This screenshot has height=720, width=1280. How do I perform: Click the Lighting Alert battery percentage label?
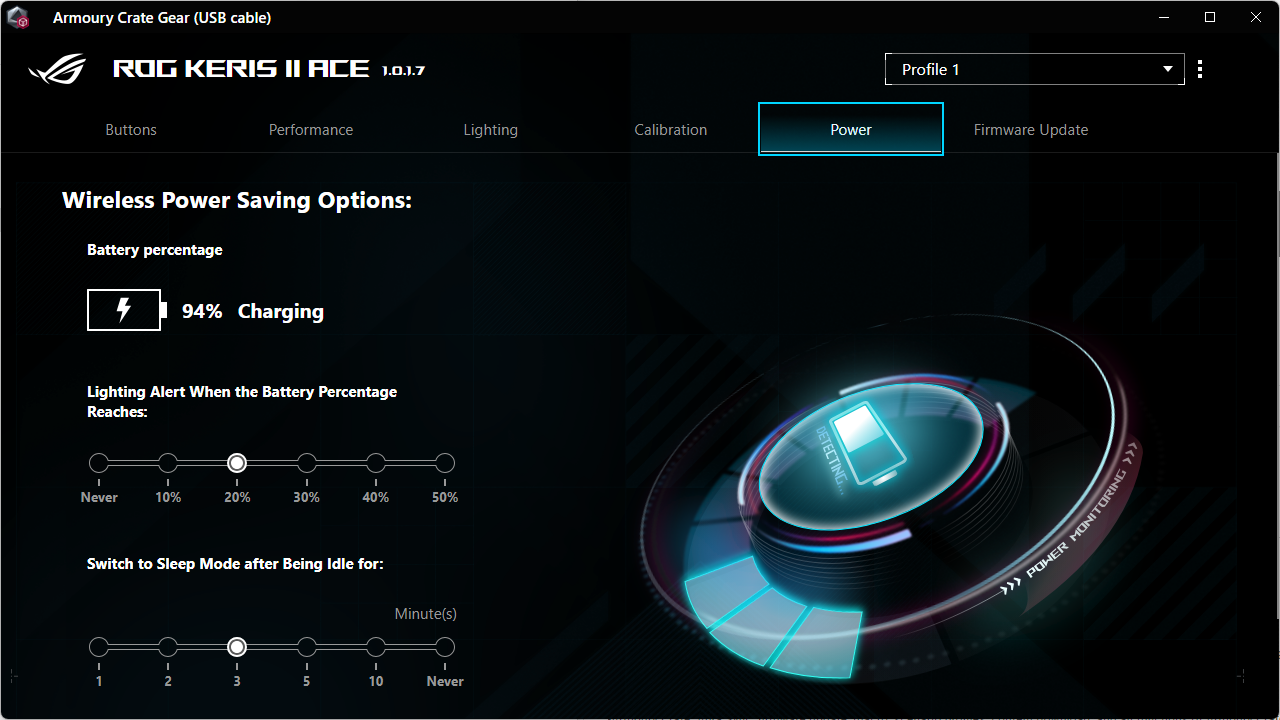pyautogui.click(x=242, y=401)
